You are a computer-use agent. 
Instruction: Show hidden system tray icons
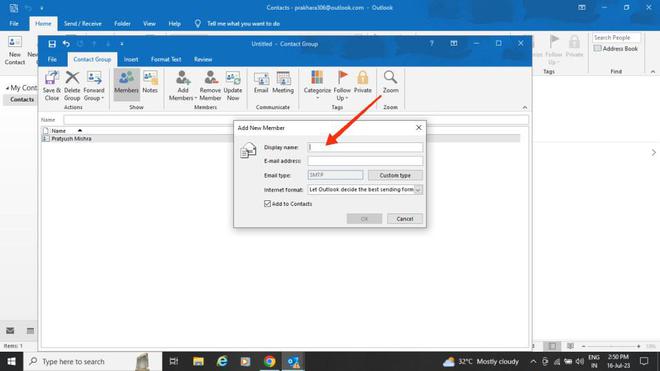533,361
